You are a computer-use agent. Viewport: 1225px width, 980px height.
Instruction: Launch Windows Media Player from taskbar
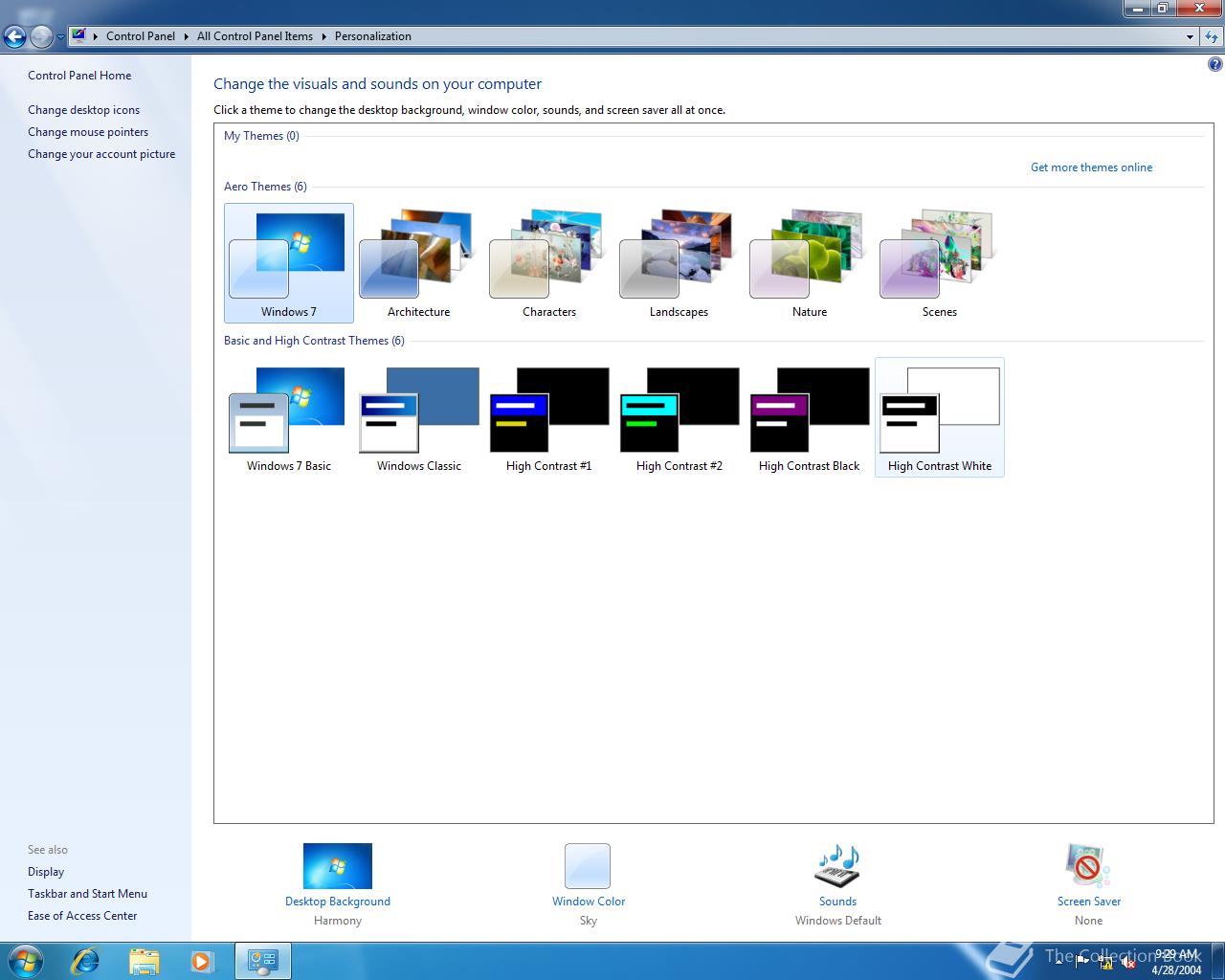pos(202,960)
